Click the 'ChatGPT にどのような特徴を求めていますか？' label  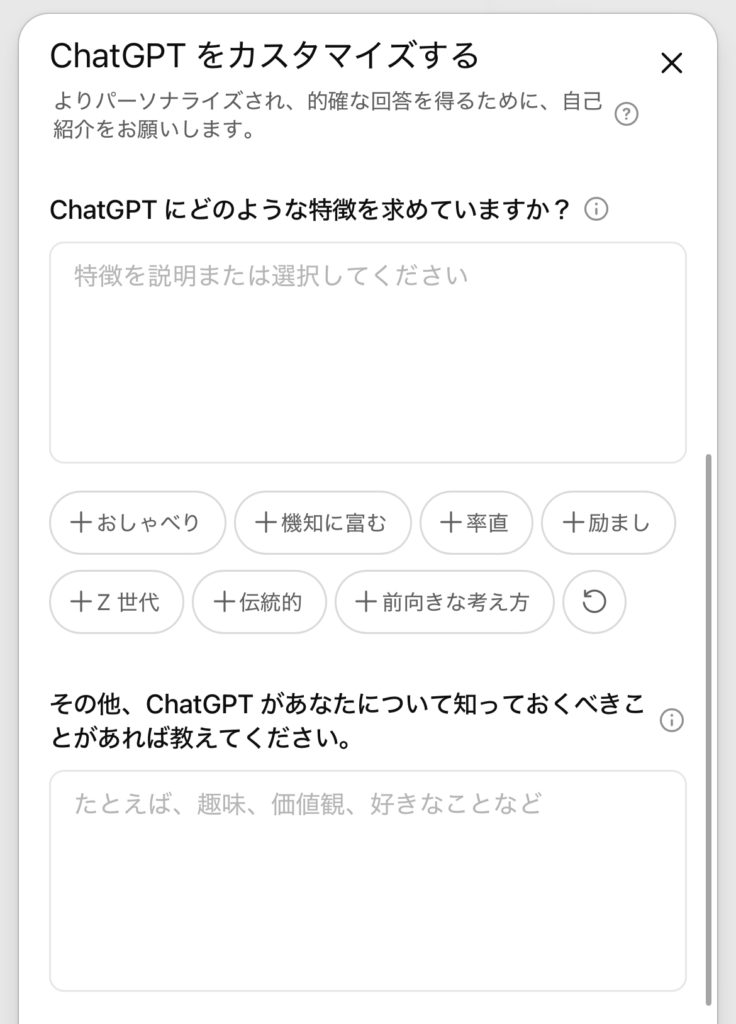tap(310, 210)
